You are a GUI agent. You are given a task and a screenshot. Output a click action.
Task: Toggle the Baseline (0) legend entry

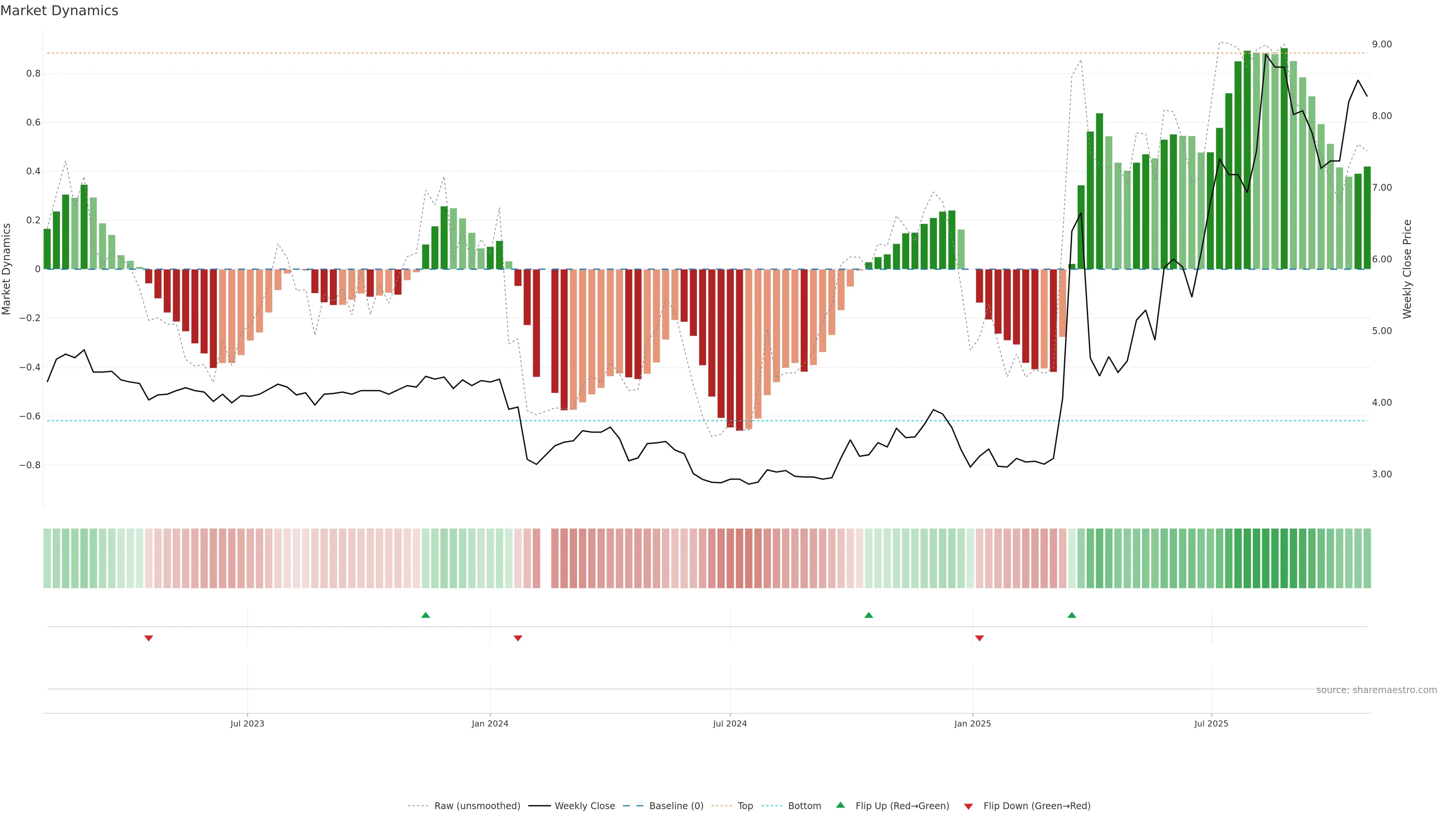click(676, 806)
